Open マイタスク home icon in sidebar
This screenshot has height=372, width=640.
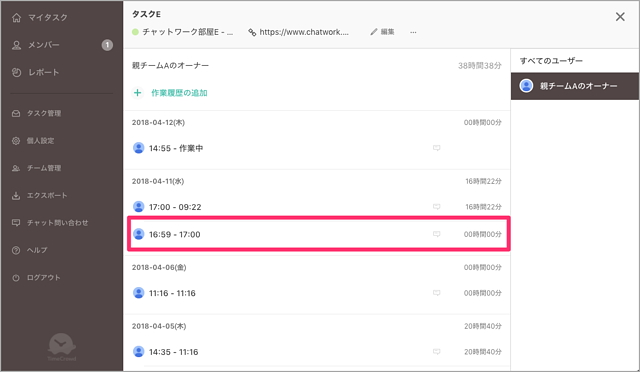[16, 18]
